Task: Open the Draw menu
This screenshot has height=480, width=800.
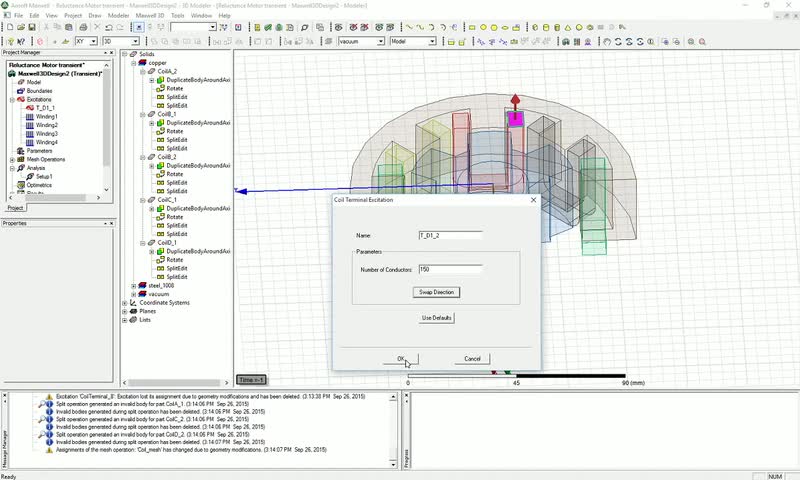Action: point(95,16)
